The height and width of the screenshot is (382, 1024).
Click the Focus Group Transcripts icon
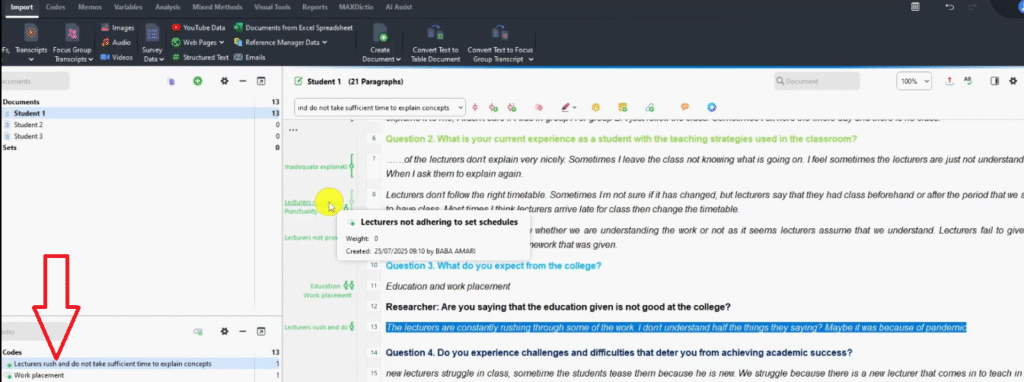(72, 33)
